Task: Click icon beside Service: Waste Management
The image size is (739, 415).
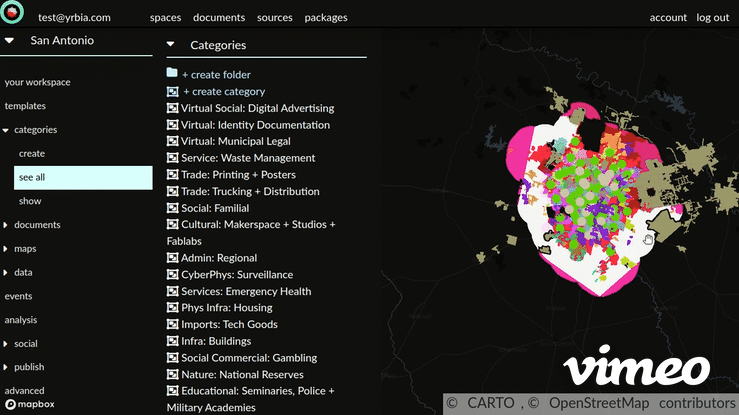Action: point(172,158)
